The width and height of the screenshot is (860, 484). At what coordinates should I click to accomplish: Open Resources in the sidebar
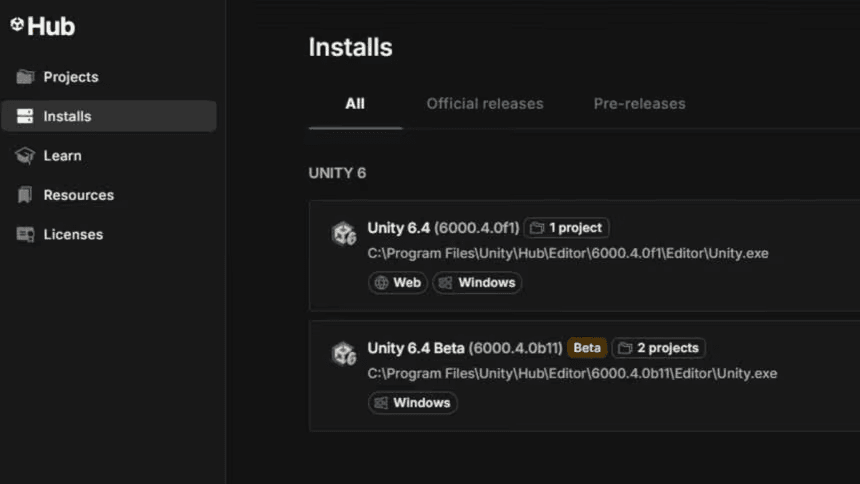click(109, 195)
